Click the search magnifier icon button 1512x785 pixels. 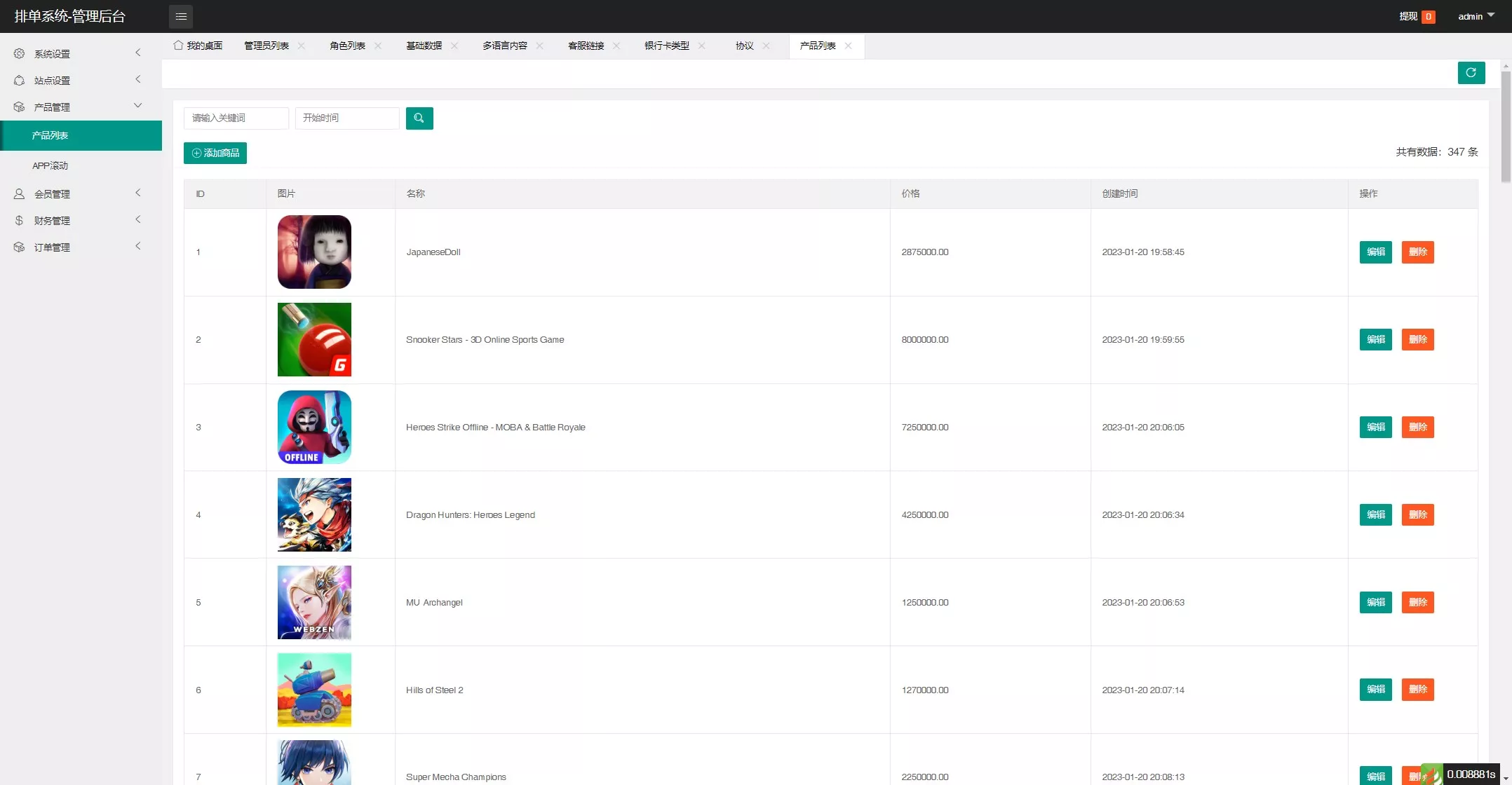pos(419,118)
